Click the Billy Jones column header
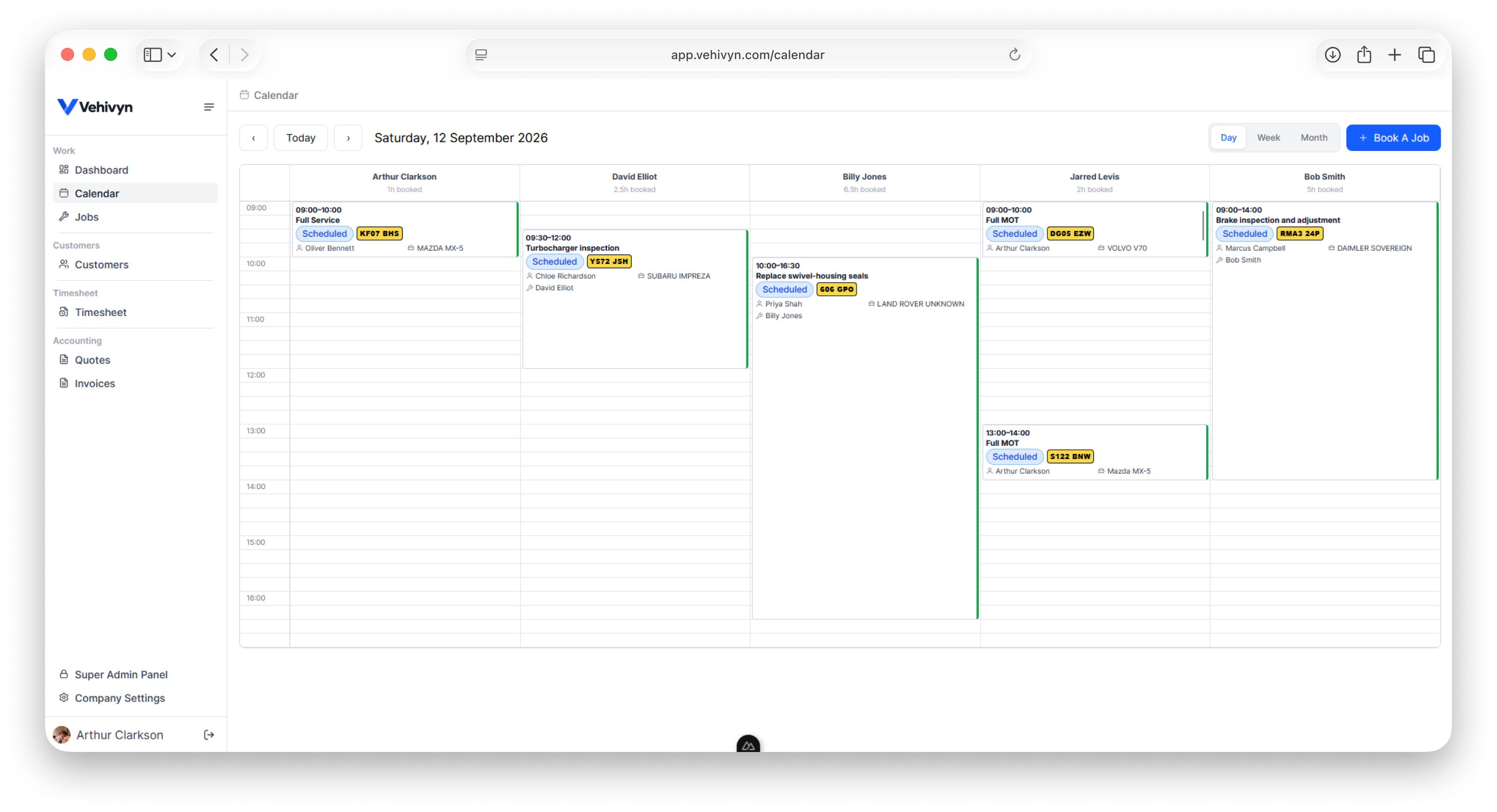The image size is (1497, 812). click(864, 182)
